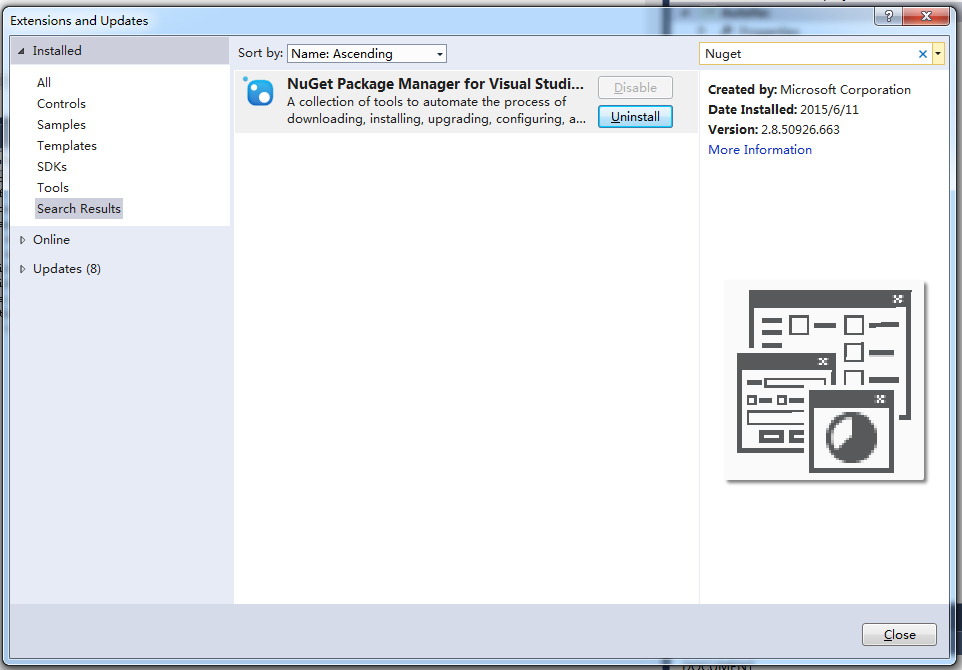Open the More Information link
The image size is (962, 670).
[760, 150]
